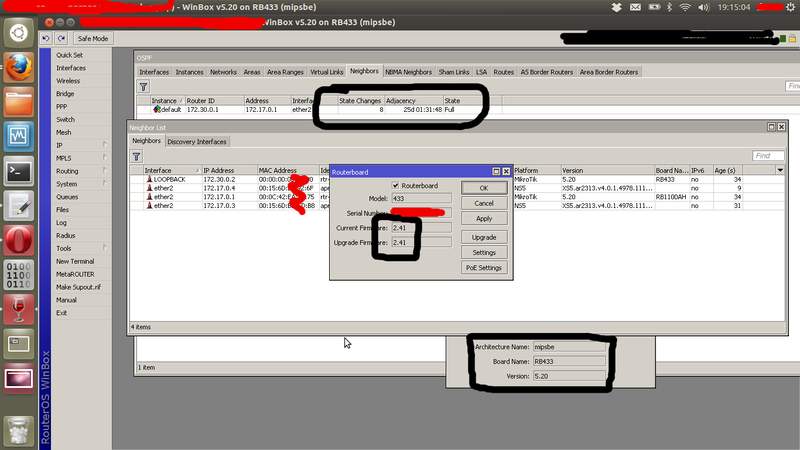Open the Area Border Routers tab

[609, 72]
